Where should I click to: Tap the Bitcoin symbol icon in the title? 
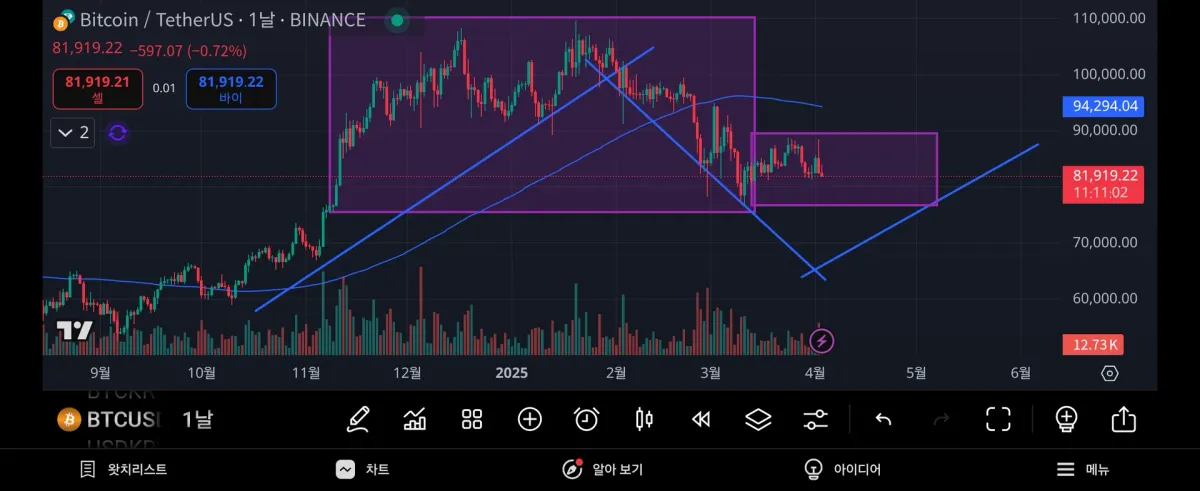click(x=64, y=20)
